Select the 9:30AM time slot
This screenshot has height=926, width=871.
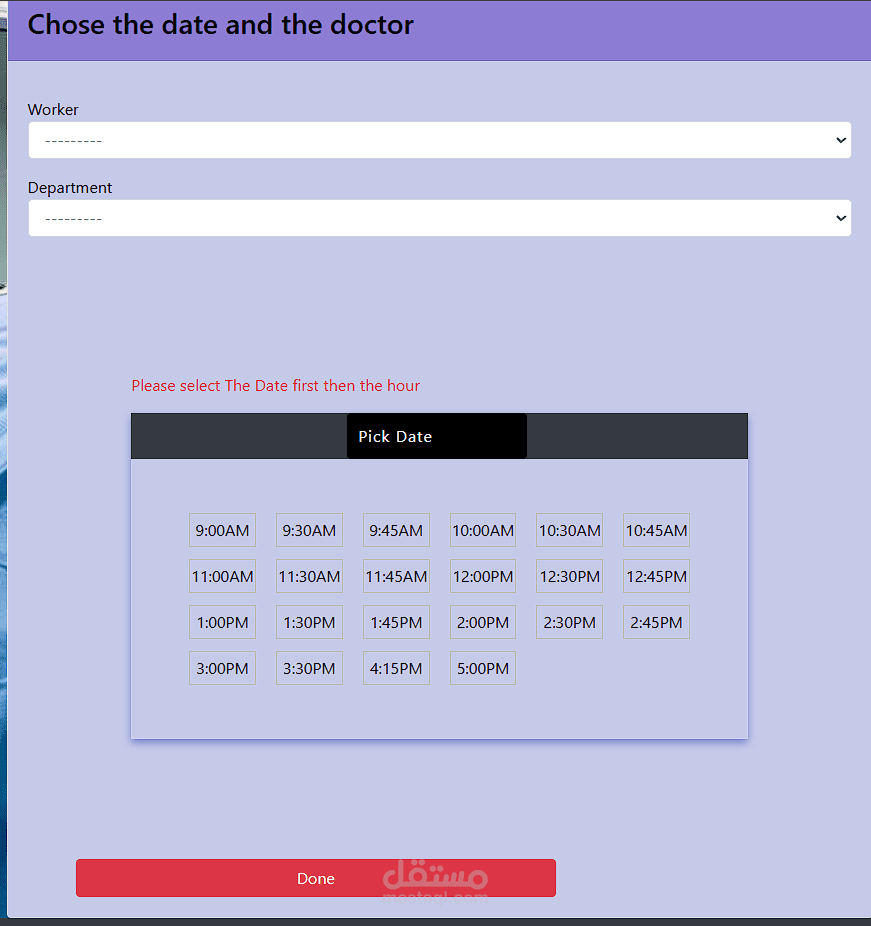(x=309, y=530)
